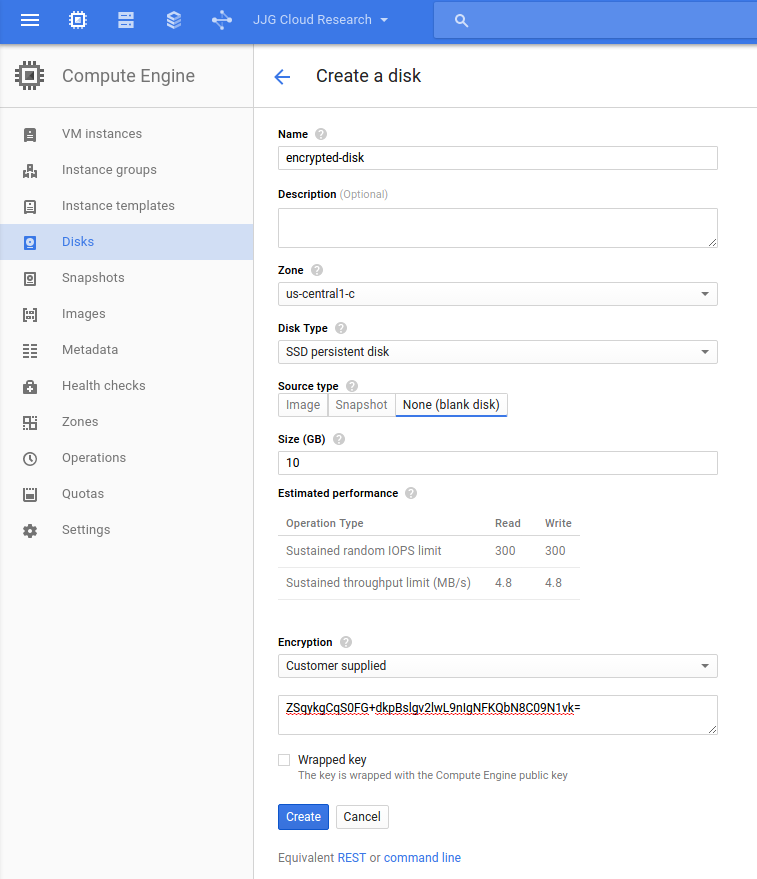The image size is (757, 879).
Task: Open the Disk Type dropdown
Action: (x=497, y=352)
